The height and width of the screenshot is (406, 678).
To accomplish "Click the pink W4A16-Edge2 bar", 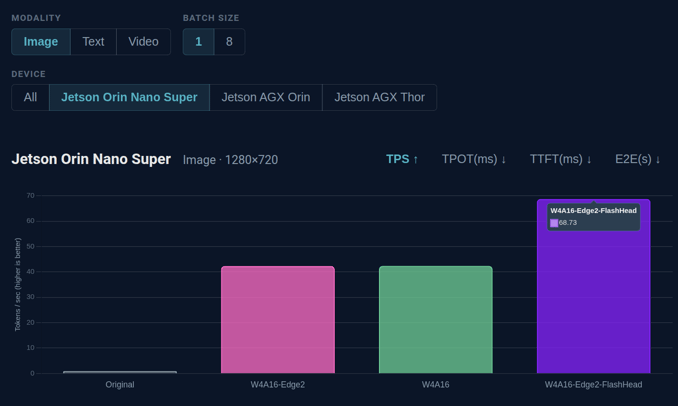I will point(278,320).
